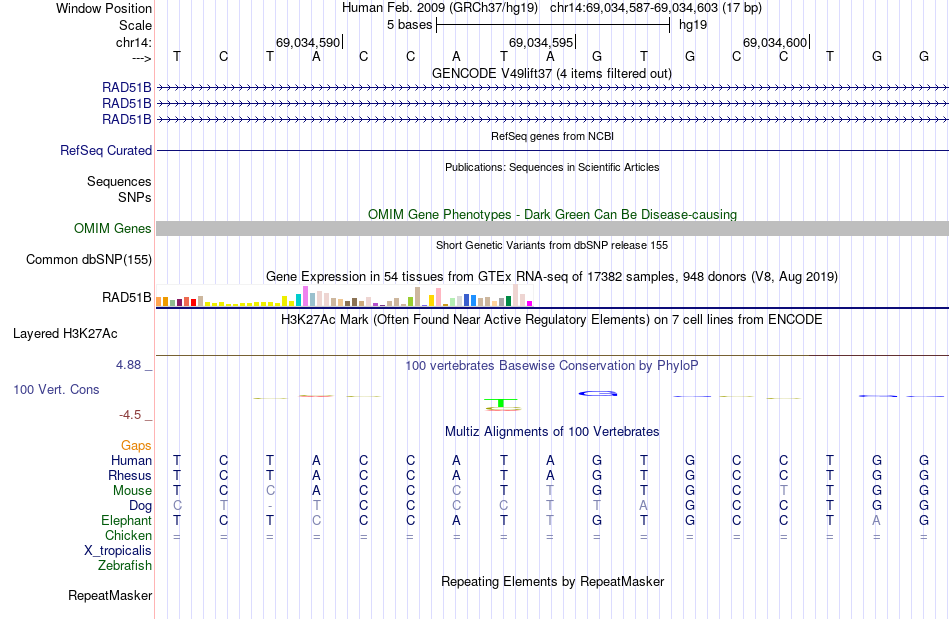This screenshot has width=950, height=619.
Task: Select the Human species label
Action: (x=131, y=461)
